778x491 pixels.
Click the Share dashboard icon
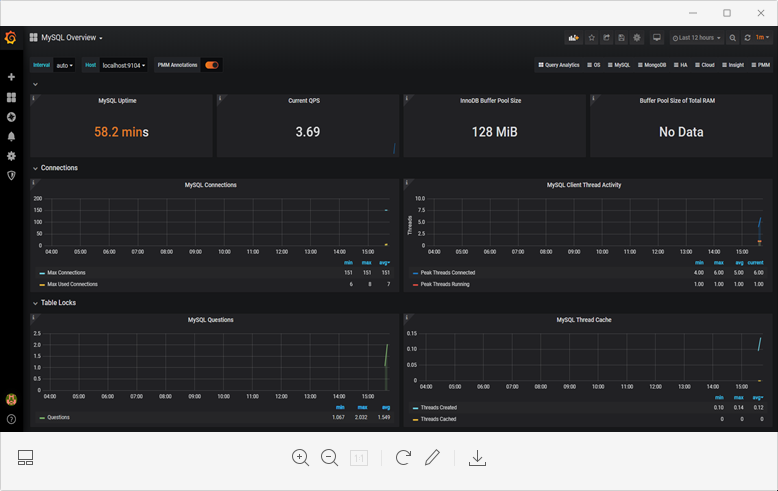[x=606, y=38]
